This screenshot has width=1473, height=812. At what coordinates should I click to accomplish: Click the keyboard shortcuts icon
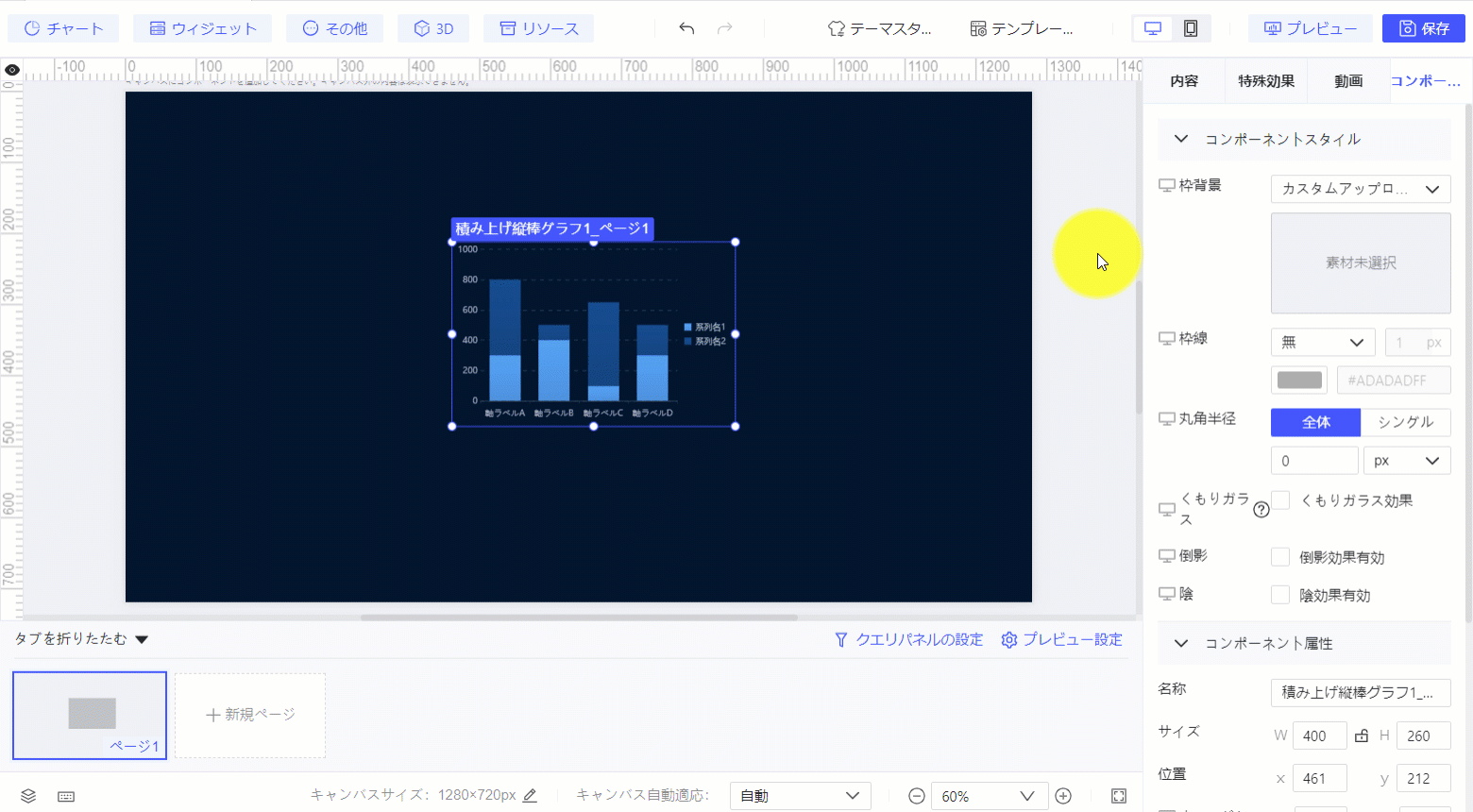(x=66, y=796)
